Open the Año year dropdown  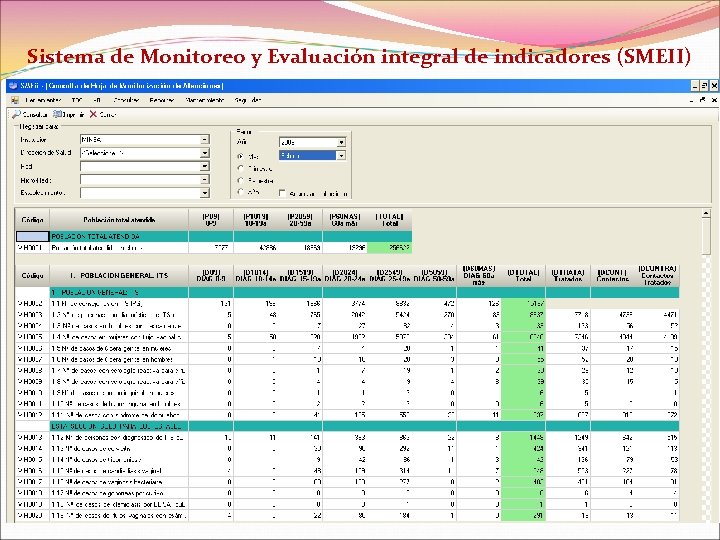(341, 142)
